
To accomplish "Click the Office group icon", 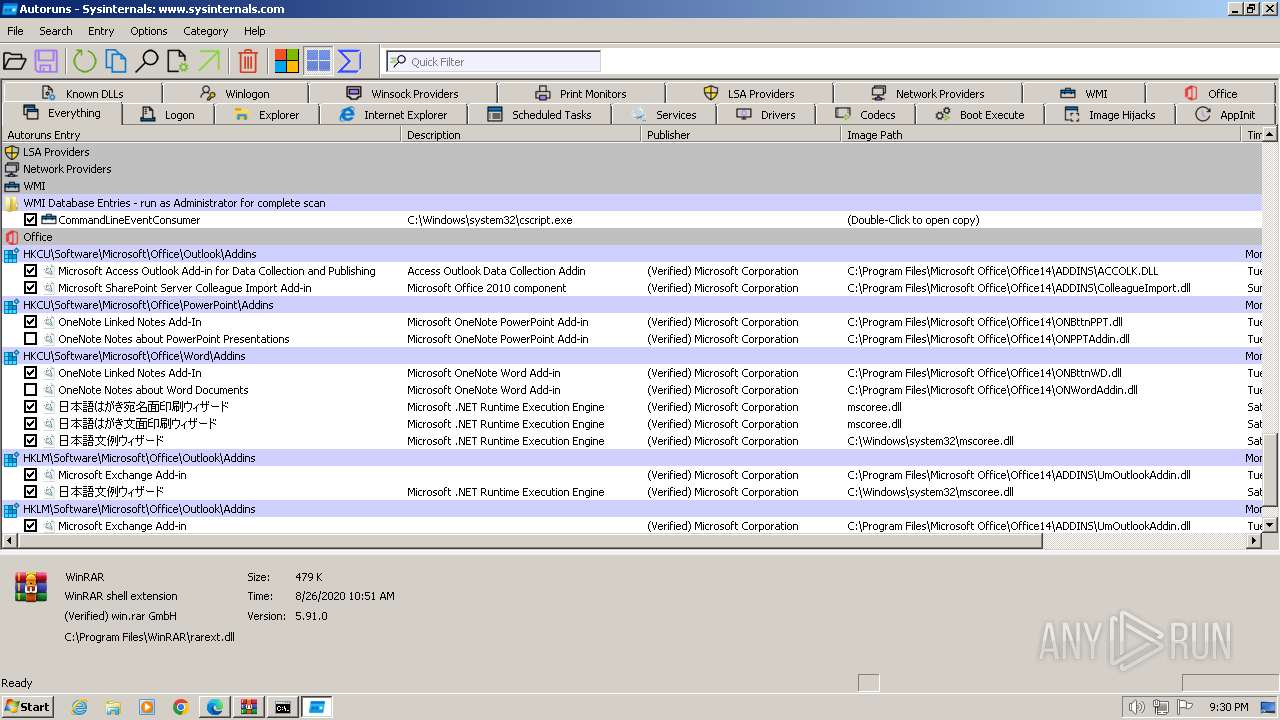I will (12, 237).
